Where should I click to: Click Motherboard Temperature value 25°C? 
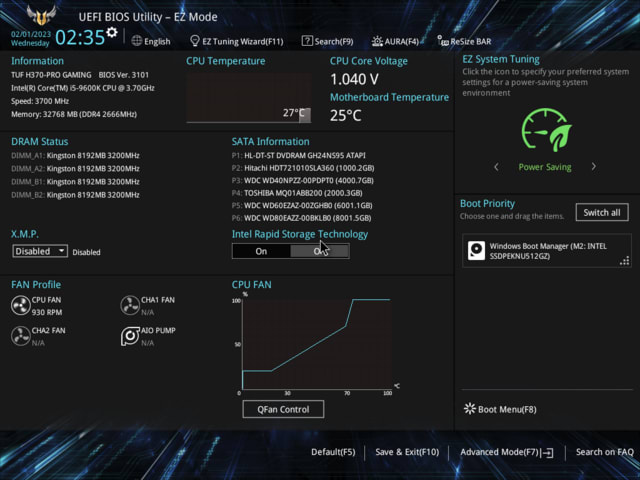pyautogui.click(x=346, y=116)
